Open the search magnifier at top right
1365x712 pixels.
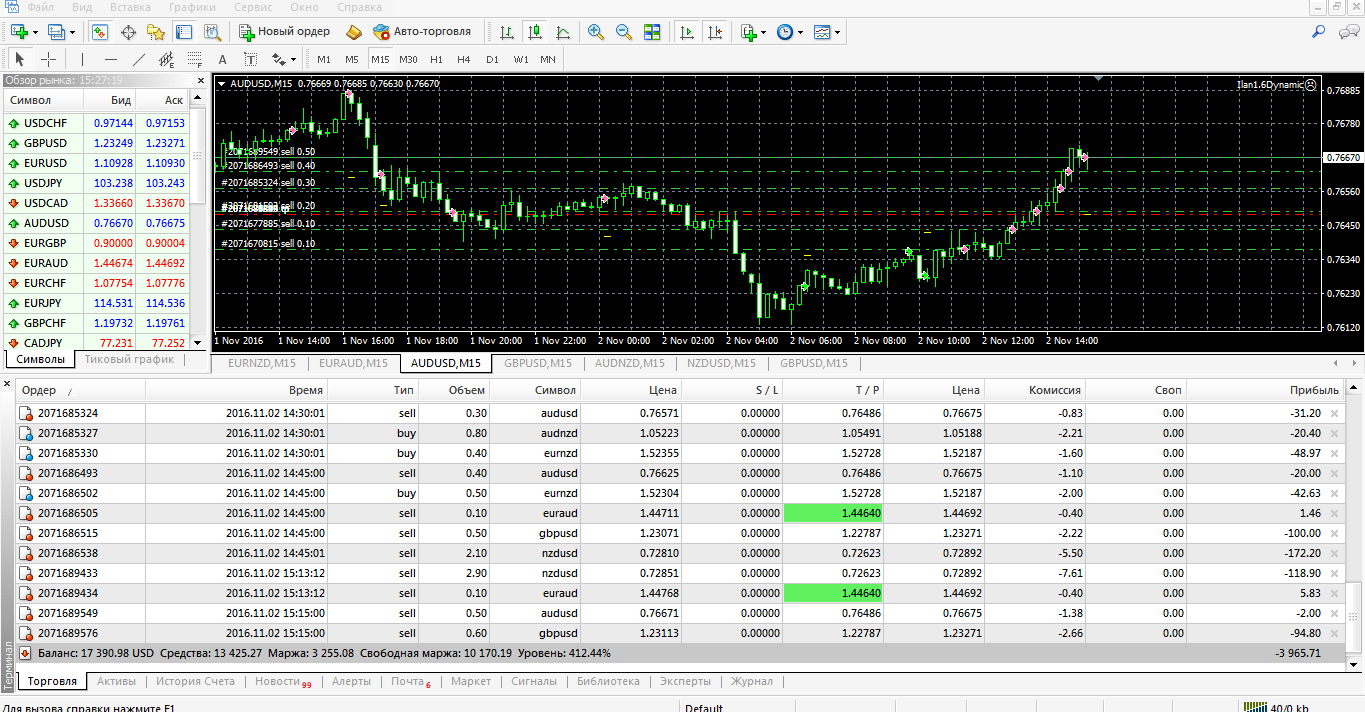1318,32
